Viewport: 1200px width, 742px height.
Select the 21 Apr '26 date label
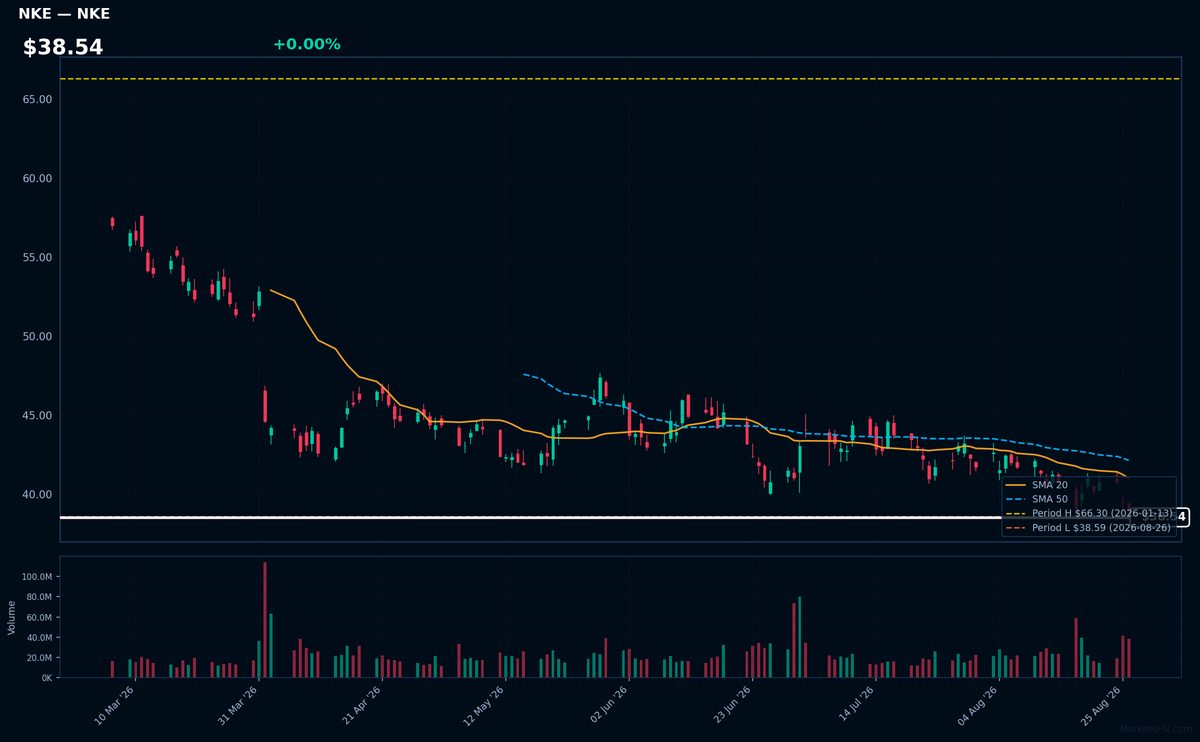[362, 706]
